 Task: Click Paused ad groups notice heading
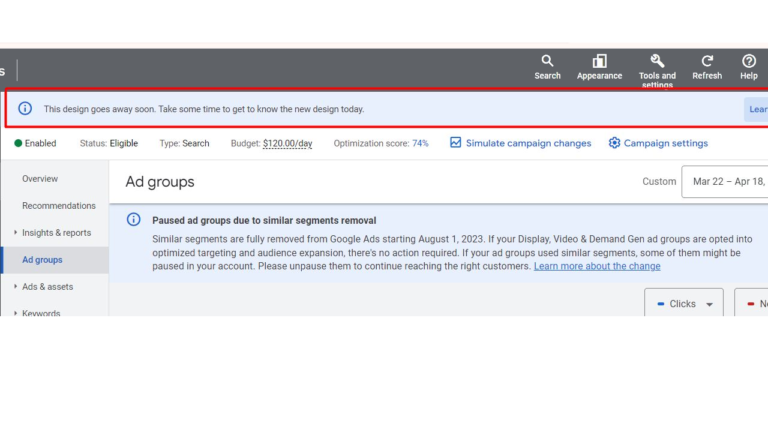coord(264,220)
